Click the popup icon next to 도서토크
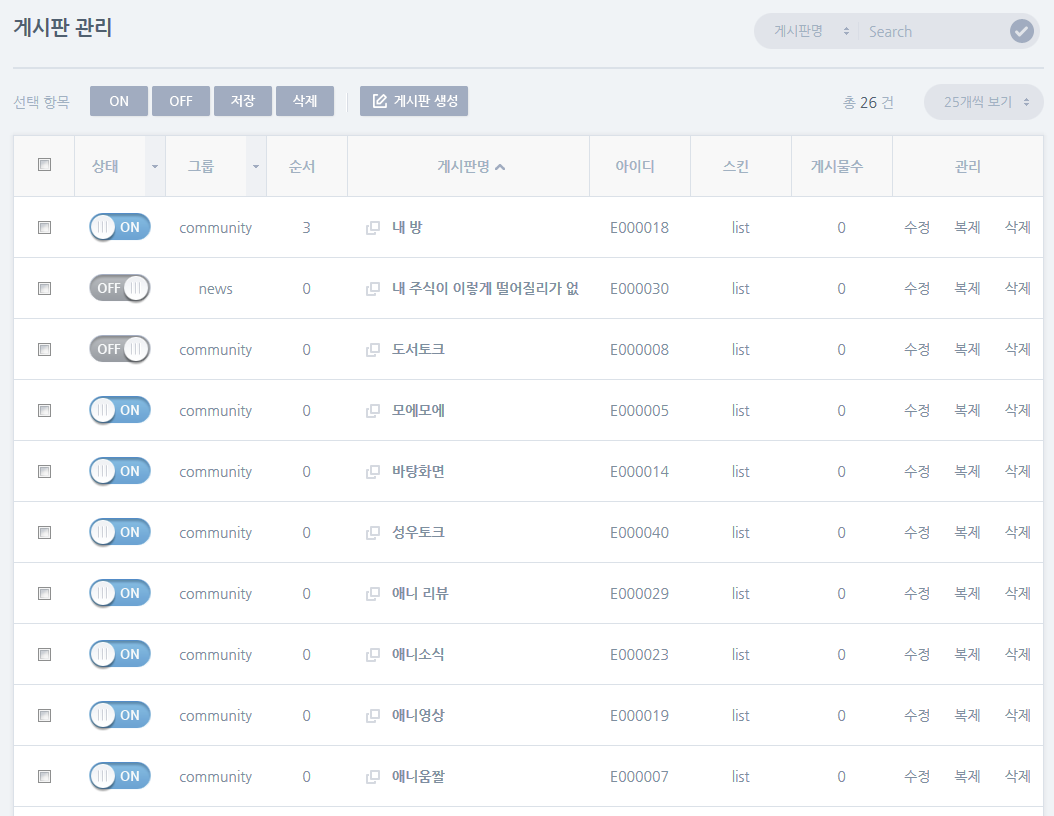Screen dimensions: 1054x816 [x=373, y=350]
